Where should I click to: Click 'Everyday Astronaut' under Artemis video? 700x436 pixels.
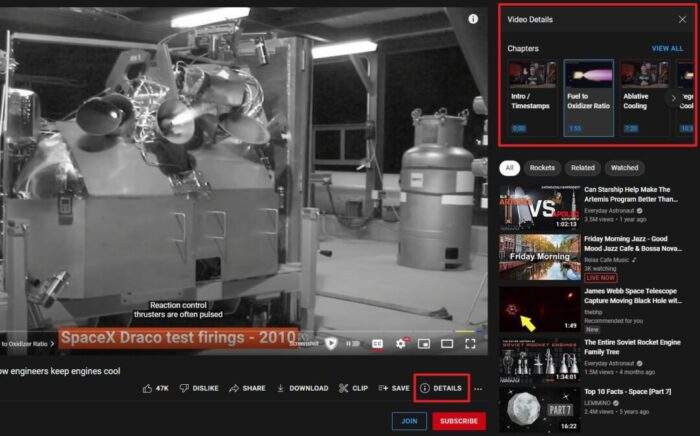pyautogui.click(x=609, y=210)
